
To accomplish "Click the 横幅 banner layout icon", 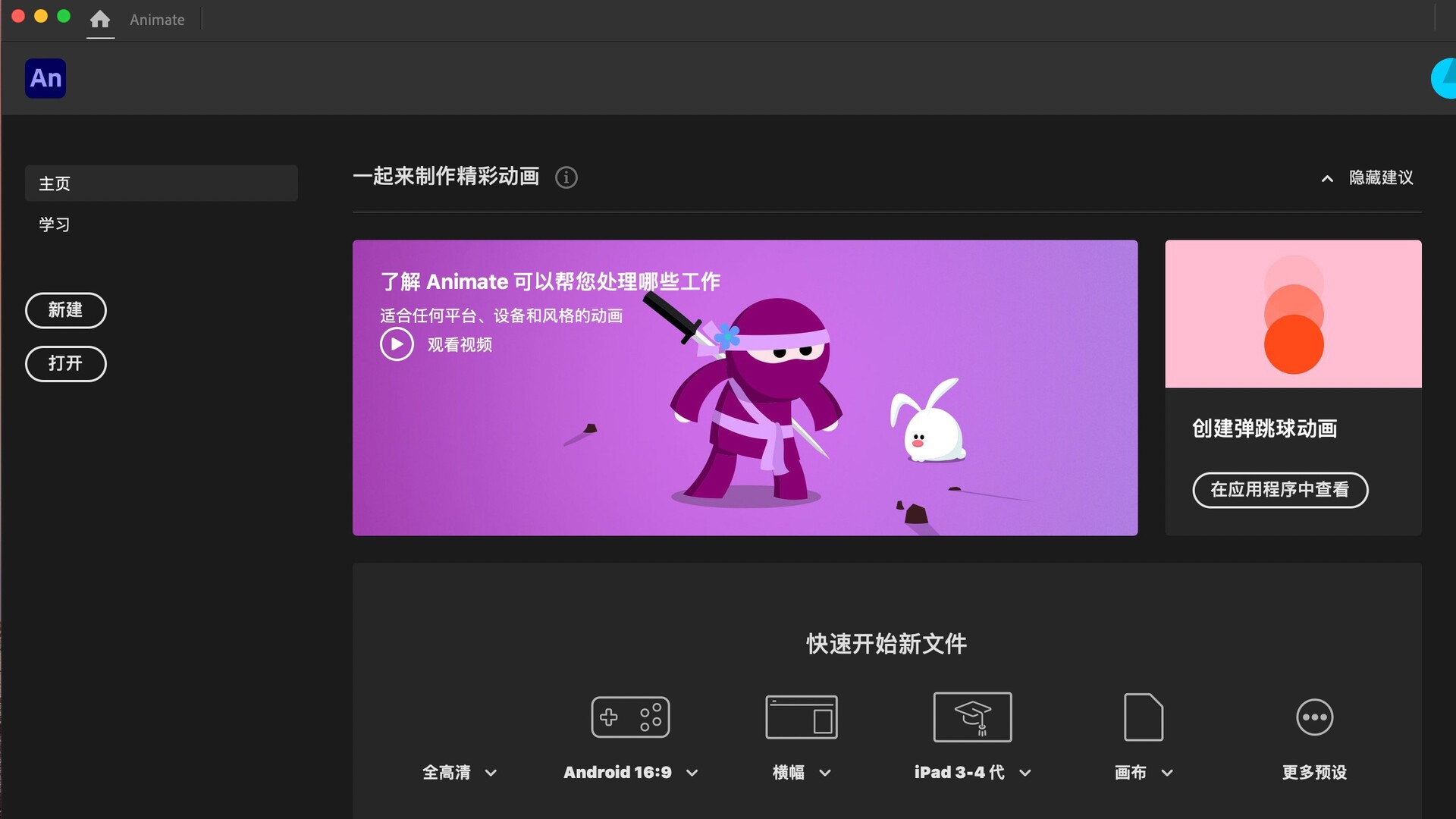I will pos(802,717).
